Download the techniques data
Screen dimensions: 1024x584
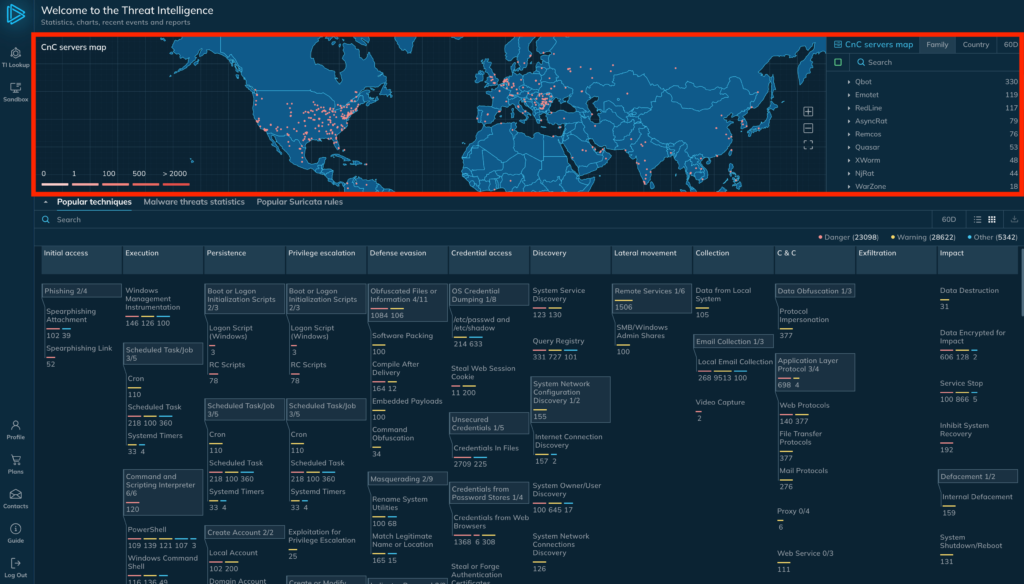pyautogui.click(x=1015, y=219)
